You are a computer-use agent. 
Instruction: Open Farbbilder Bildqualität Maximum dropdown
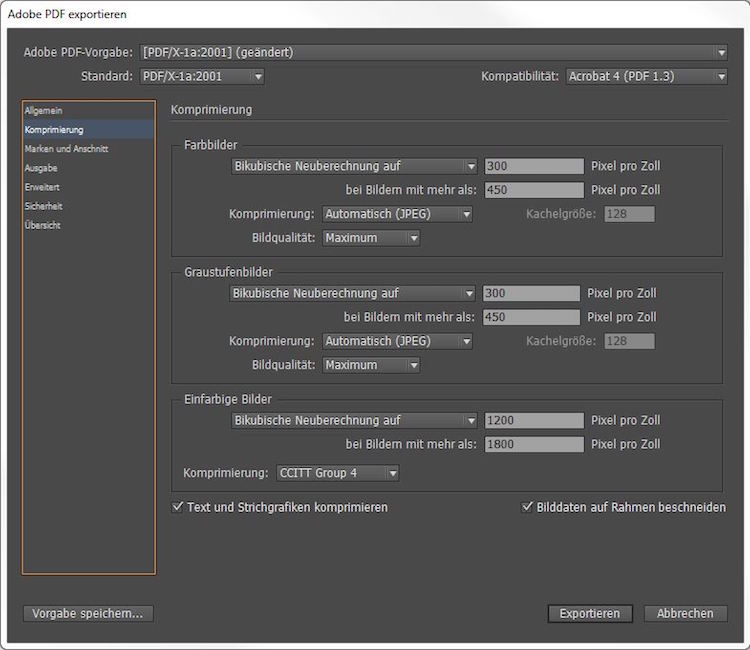tap(371, 238)
